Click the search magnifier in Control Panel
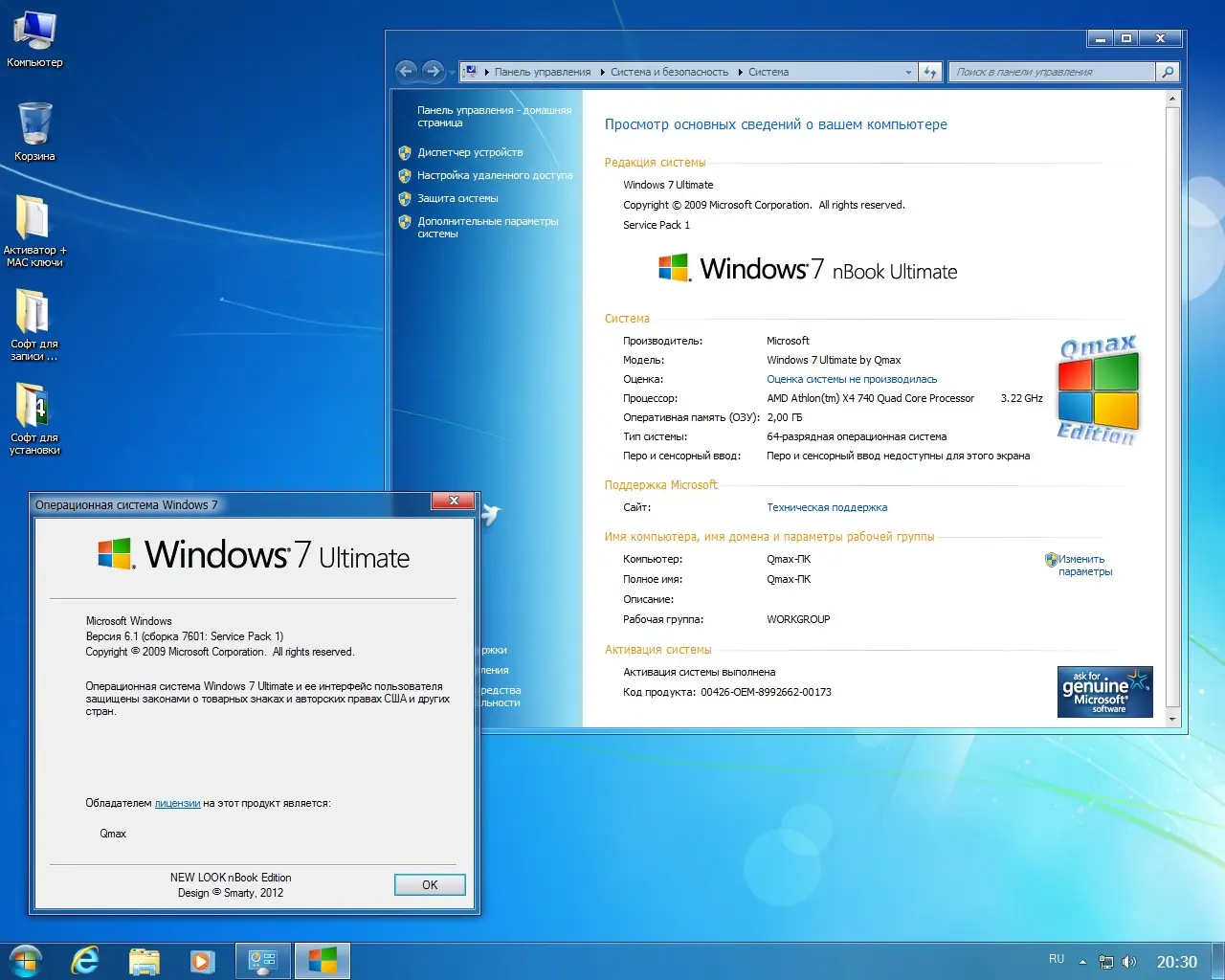This screenshot has width=1225, height=980. point(1167,72)
